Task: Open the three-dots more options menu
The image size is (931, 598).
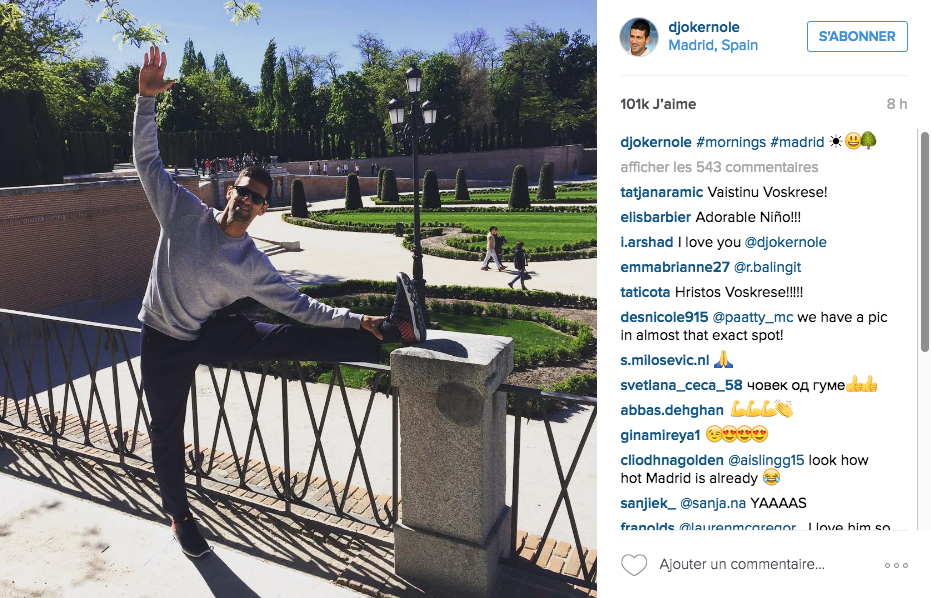Action: pos(896,565)
